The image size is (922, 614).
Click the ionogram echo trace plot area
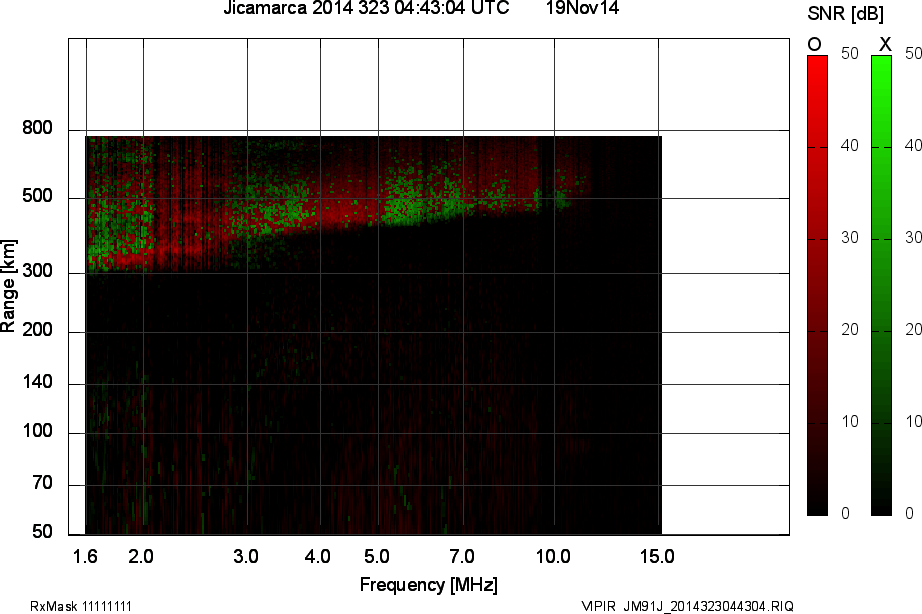[373, 335]
